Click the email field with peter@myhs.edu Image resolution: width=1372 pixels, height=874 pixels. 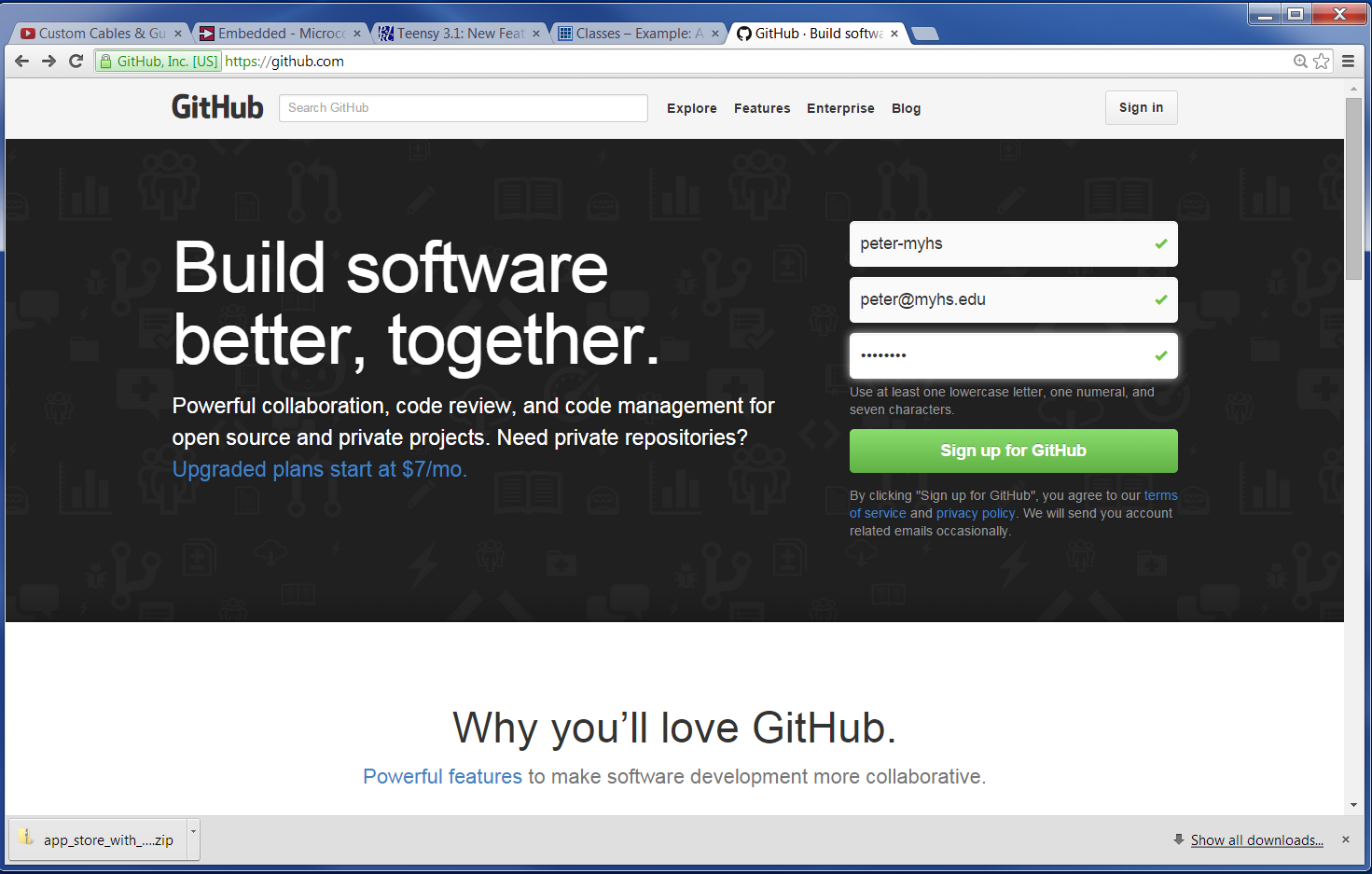click(x=1013, y=299)
